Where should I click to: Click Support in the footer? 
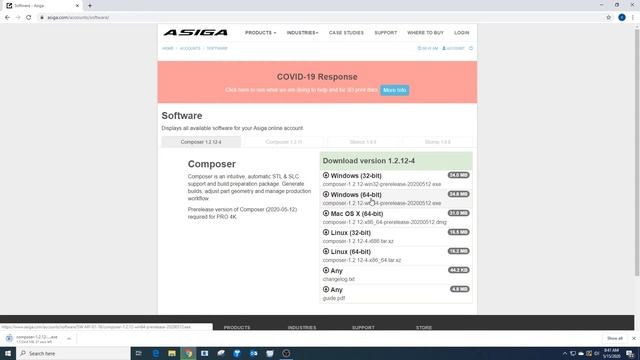point(363,327)
